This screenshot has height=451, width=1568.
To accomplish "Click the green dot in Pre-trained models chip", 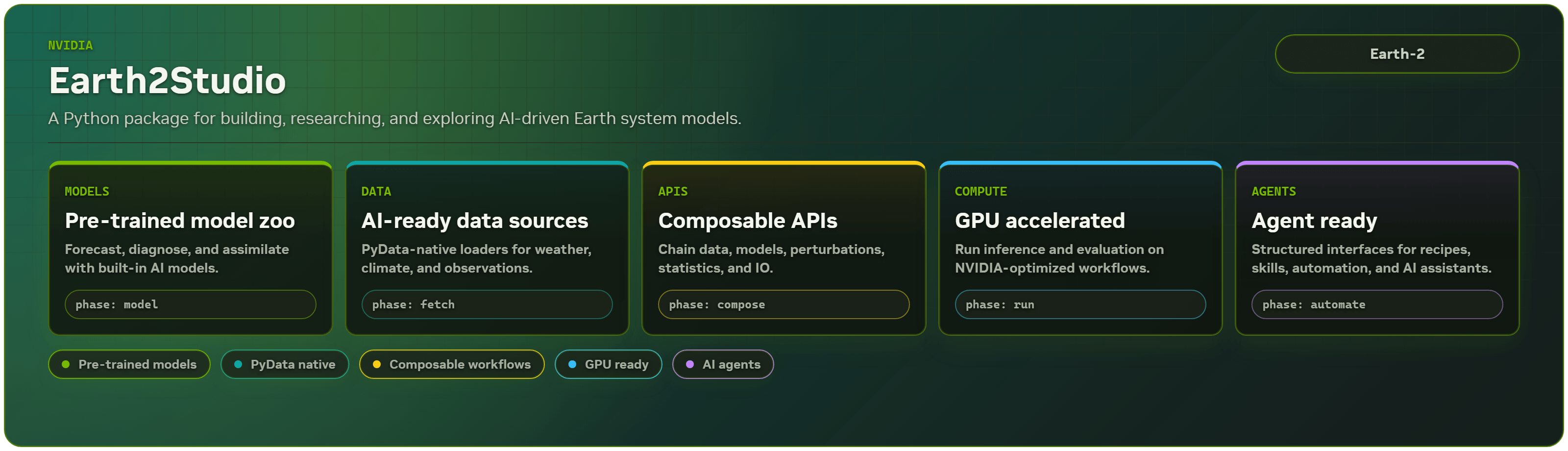I will pyautogui.click(x=66, y=364).
